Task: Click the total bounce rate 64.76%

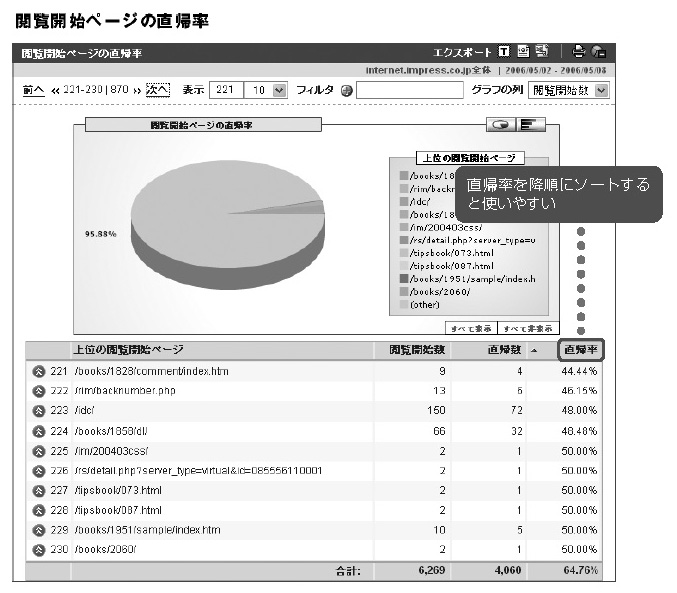Action: [581, 571]
